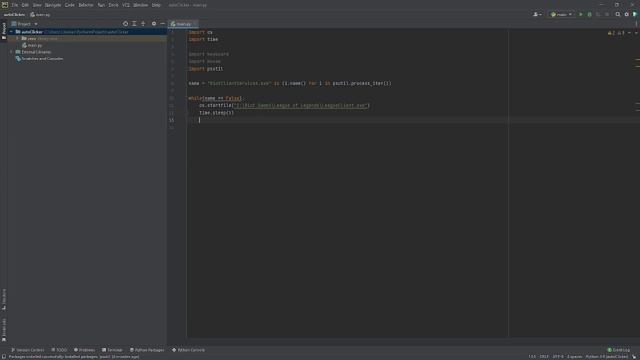Open the File menu
640x360 pixels.
point(15,5)
